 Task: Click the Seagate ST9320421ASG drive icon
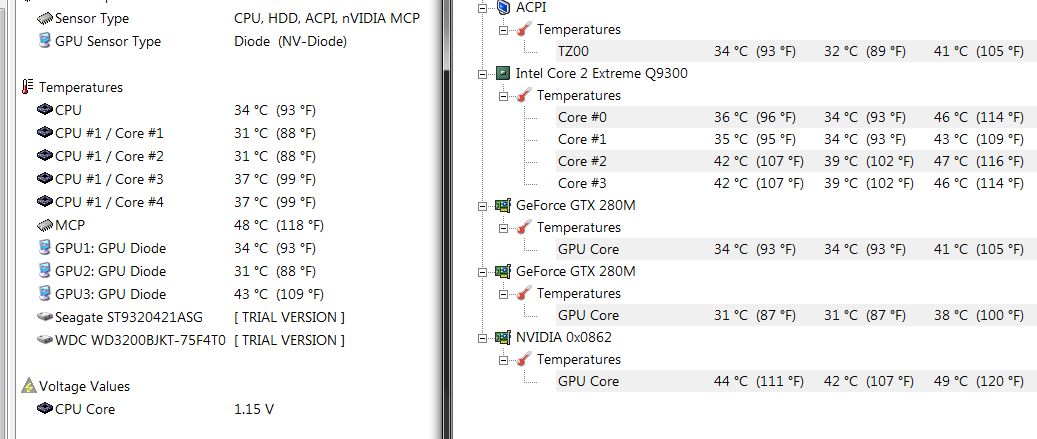click(x=44, y=317)
